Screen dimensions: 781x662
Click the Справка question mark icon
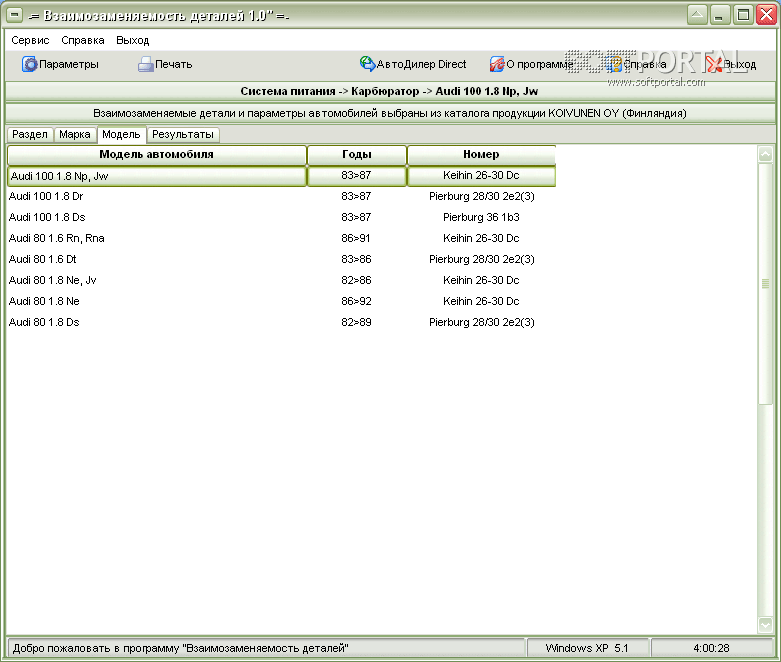(616, 64)
